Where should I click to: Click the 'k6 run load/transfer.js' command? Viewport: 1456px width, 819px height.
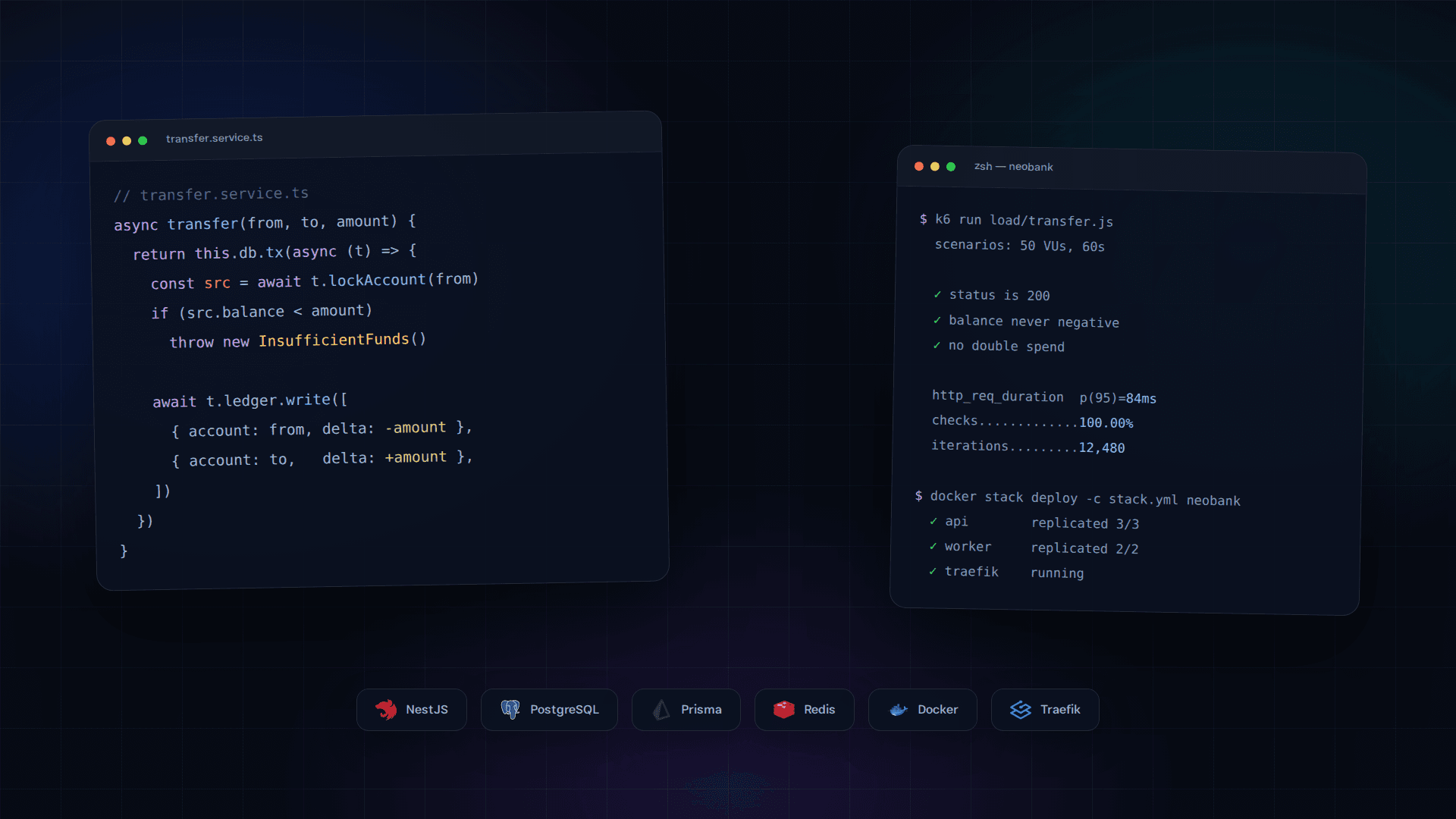tap(1025, 221)
